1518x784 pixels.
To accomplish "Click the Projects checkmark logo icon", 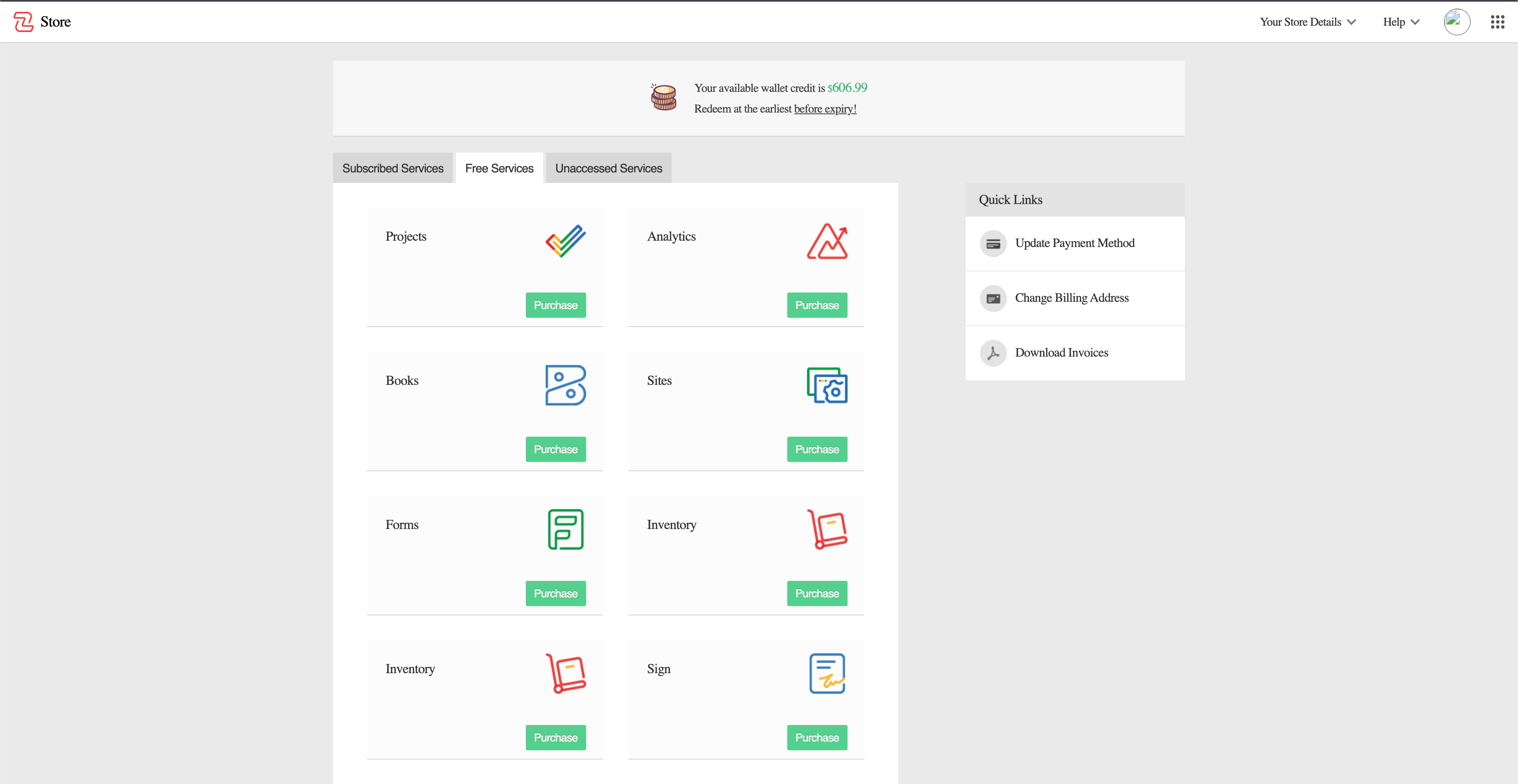I will pos(565,241).
